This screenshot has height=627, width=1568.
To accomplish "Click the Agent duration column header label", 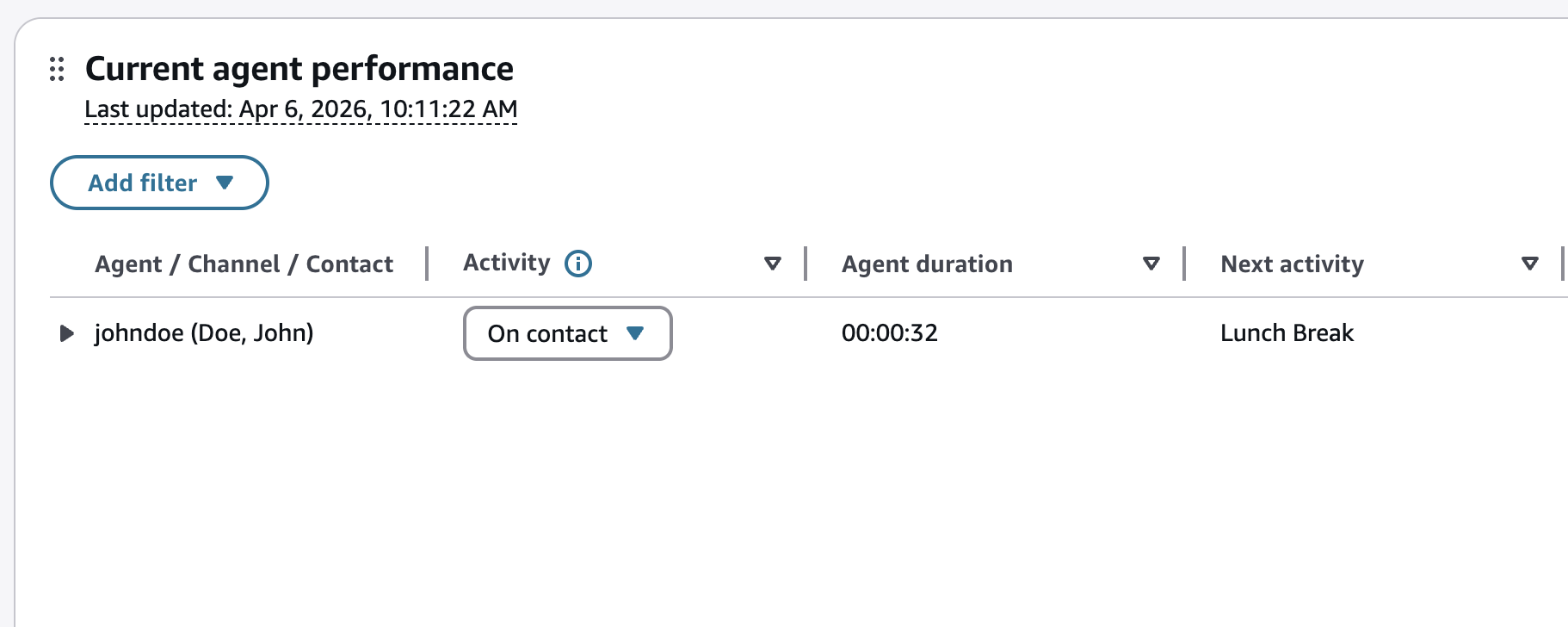I will 927,264.
